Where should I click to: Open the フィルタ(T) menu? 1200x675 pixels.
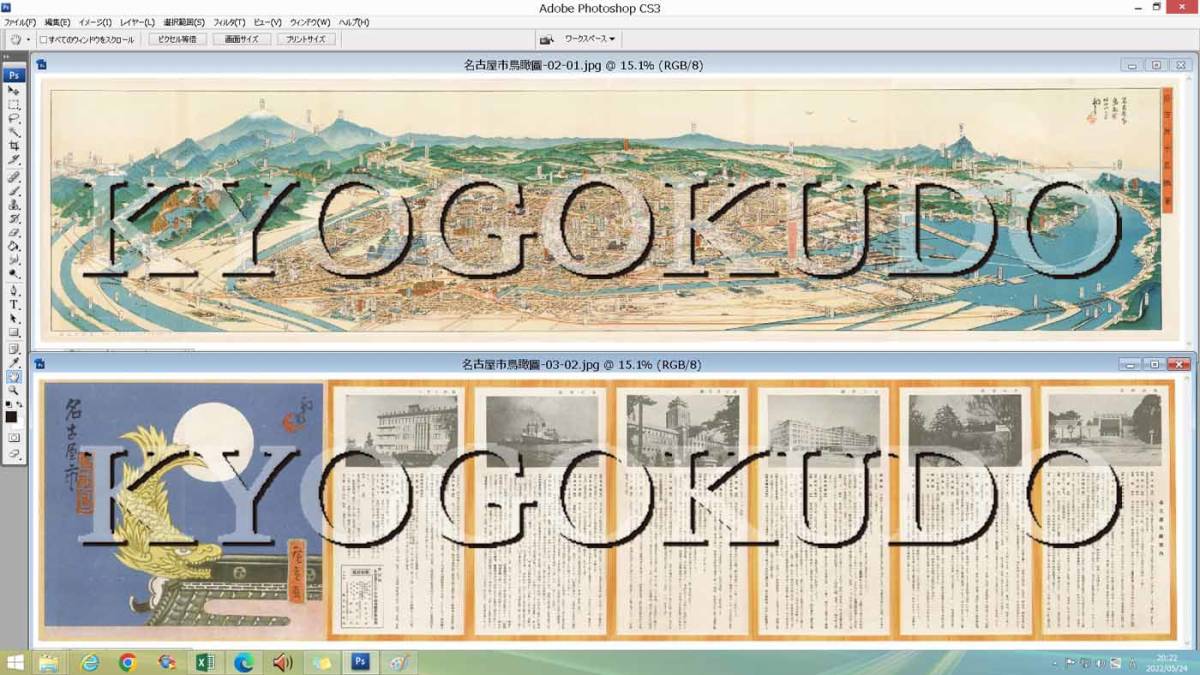coord(229,22)
